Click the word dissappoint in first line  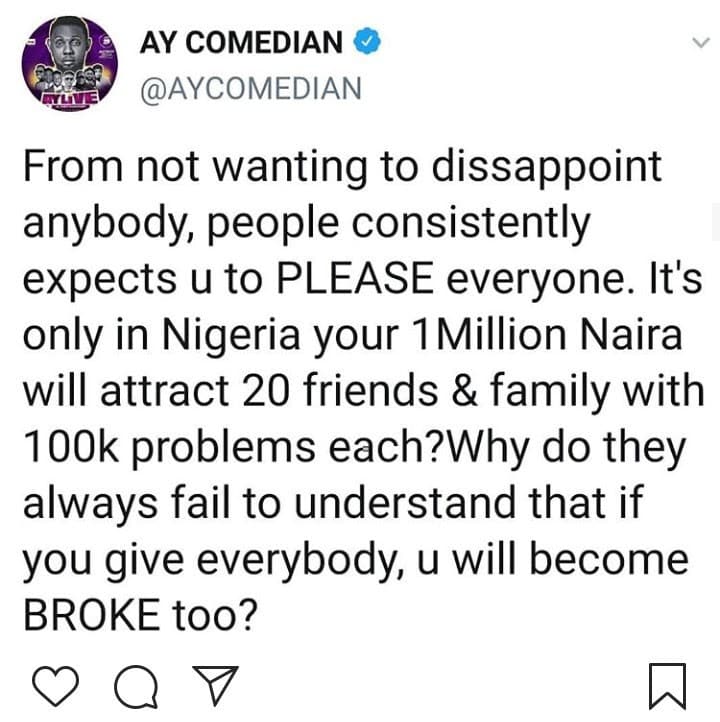click(x=546, y=169)
